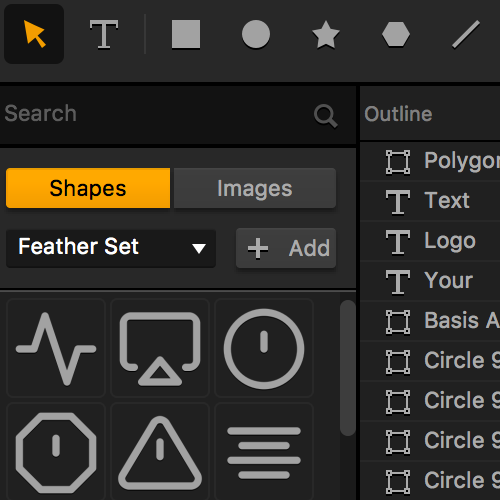Click the shapes list scrollbar
Screen dimensions: 500x500
coord(348,368)
